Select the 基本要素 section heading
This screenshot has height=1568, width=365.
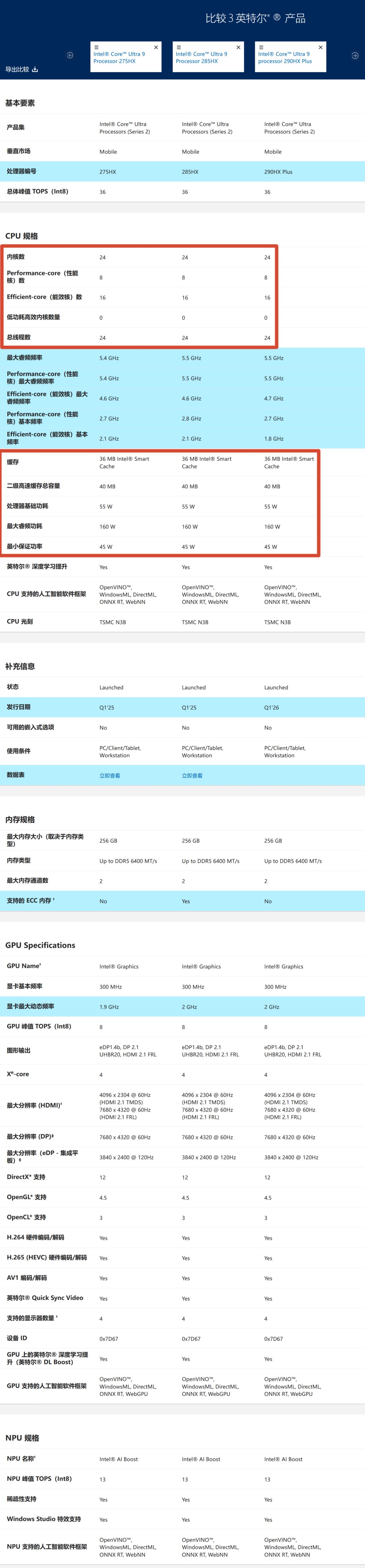20,103
